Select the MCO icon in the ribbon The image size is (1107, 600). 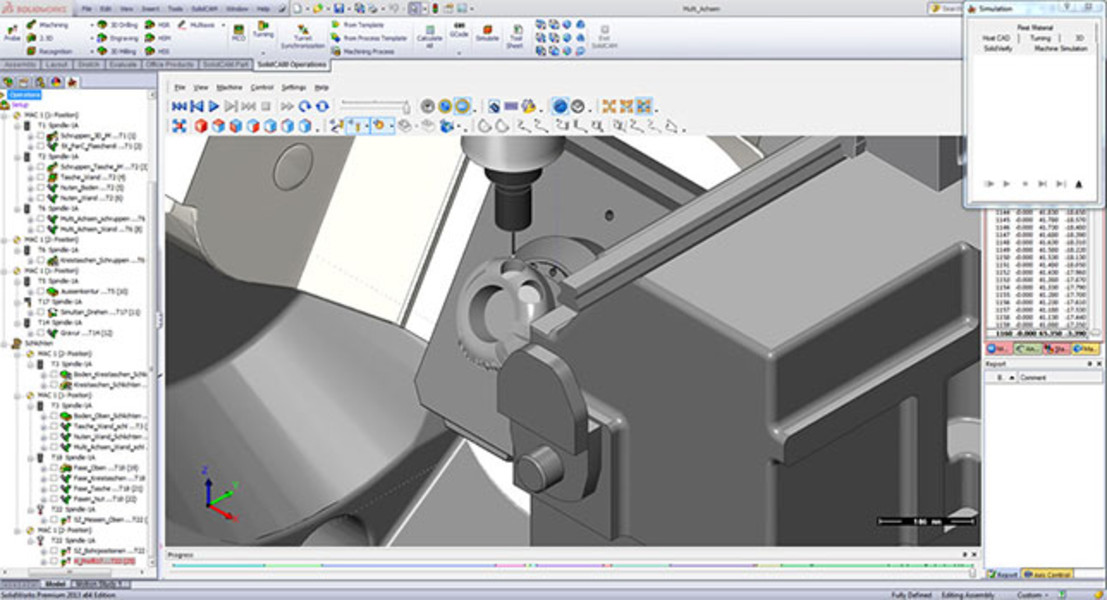(237, 27)
